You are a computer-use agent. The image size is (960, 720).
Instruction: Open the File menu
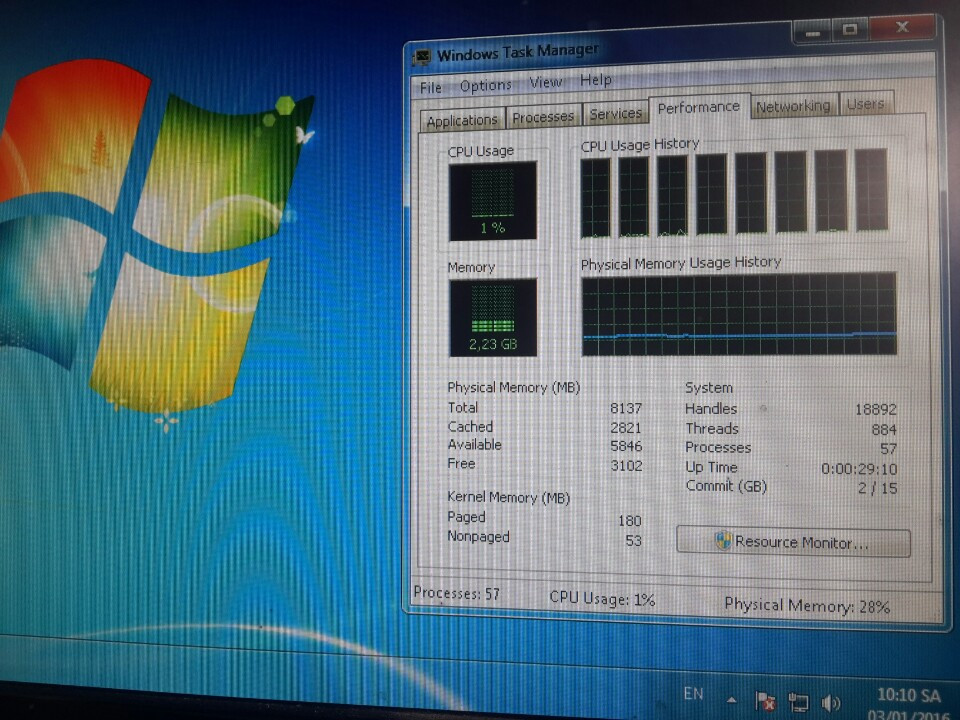point(430,88)
